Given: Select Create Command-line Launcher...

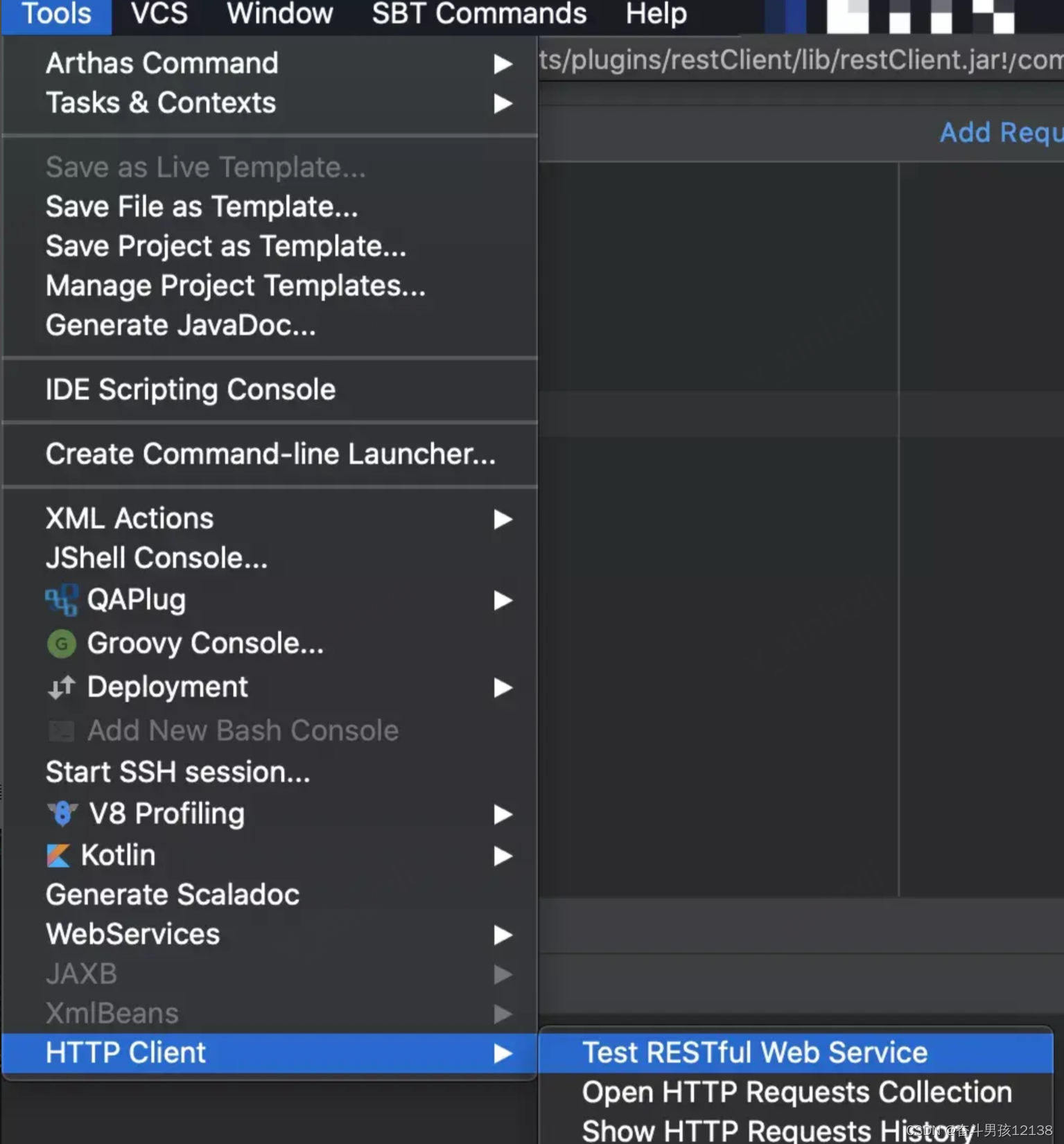Looking at the screenshot, I should click(x=269, y=454).
